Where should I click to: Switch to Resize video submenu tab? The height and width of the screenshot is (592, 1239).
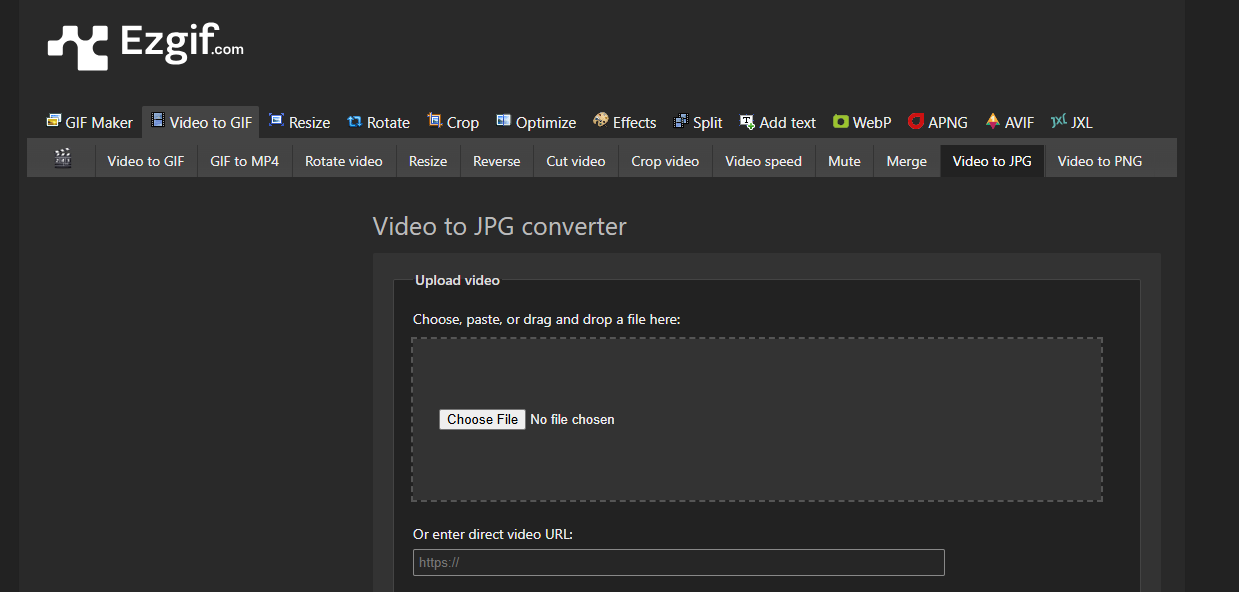tap(428, 161)
